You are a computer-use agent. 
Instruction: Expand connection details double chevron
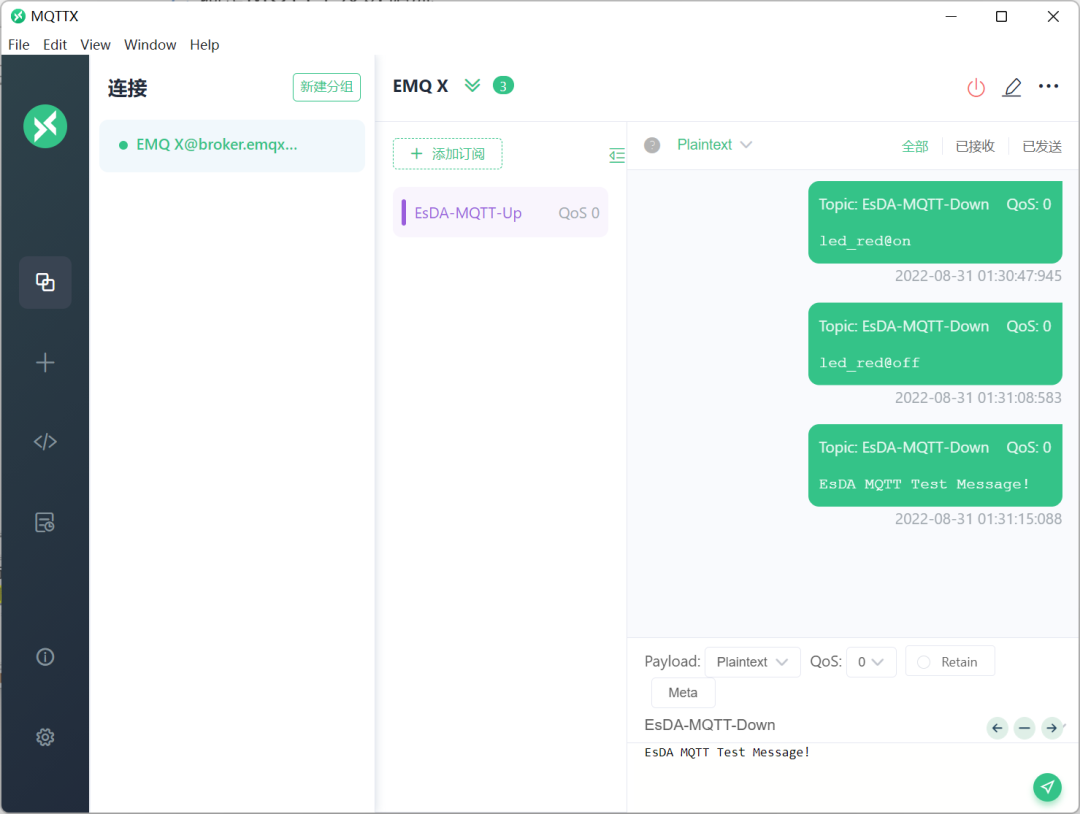pyautogui.click(x=472, y=85)
